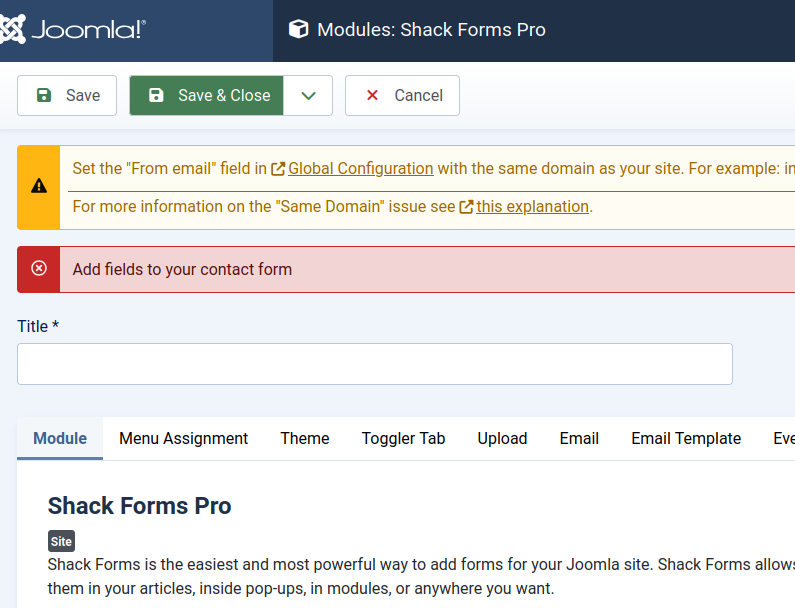The height and width of the screenshot is (608, 795).
Task: Switch to the Upload tab
Action: click(502, 438)
